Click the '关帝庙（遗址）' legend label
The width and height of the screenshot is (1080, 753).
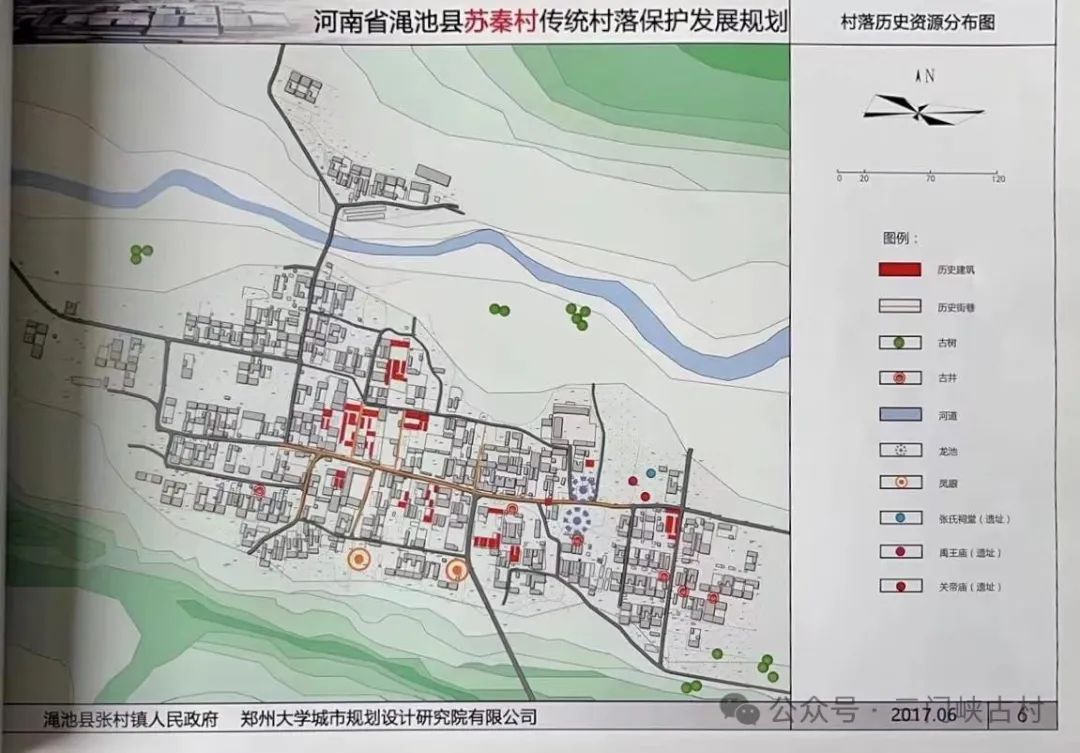coord(970,587)
